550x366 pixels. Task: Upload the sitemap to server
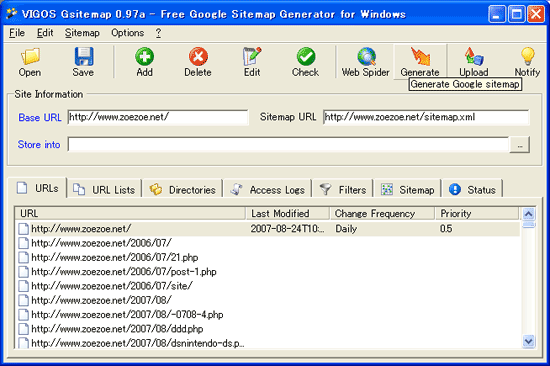click(474, 62)
